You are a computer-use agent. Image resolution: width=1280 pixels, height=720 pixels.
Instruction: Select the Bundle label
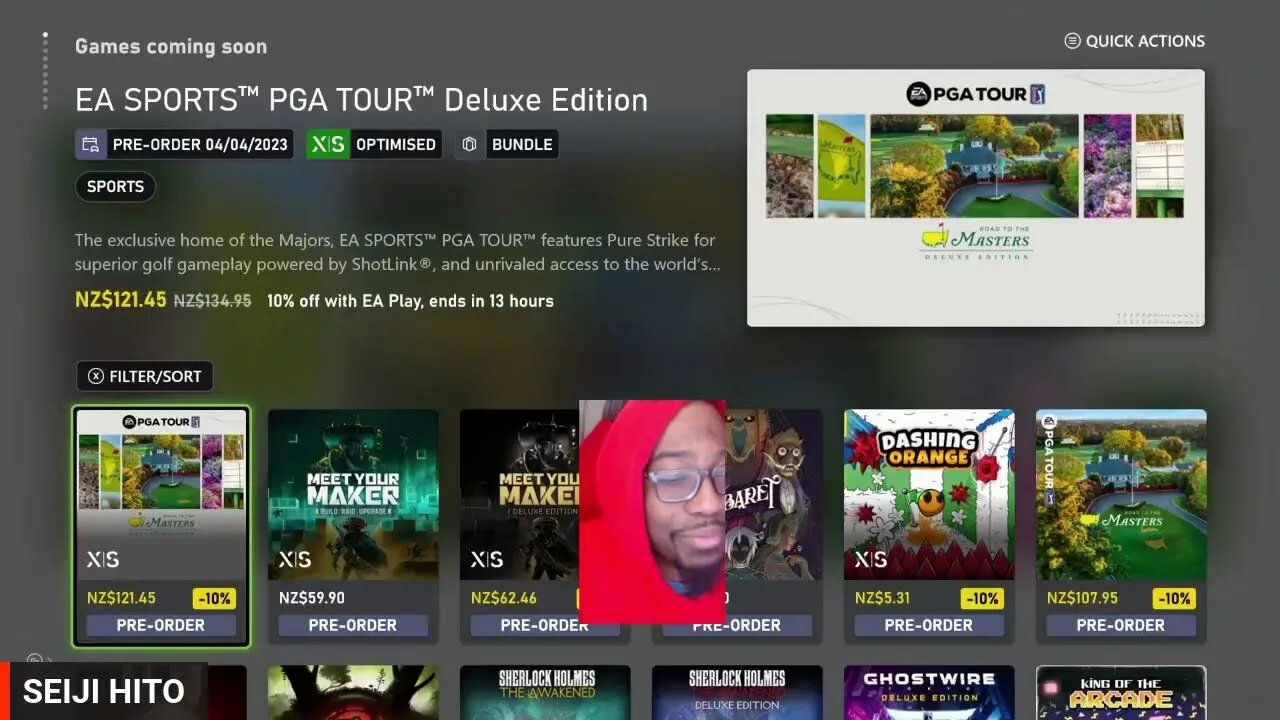tap(522, 144)
